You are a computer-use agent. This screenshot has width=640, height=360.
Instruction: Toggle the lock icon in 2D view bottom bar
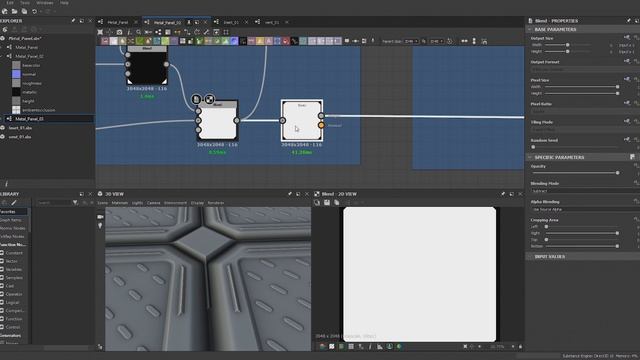click(x=520, y=347)
